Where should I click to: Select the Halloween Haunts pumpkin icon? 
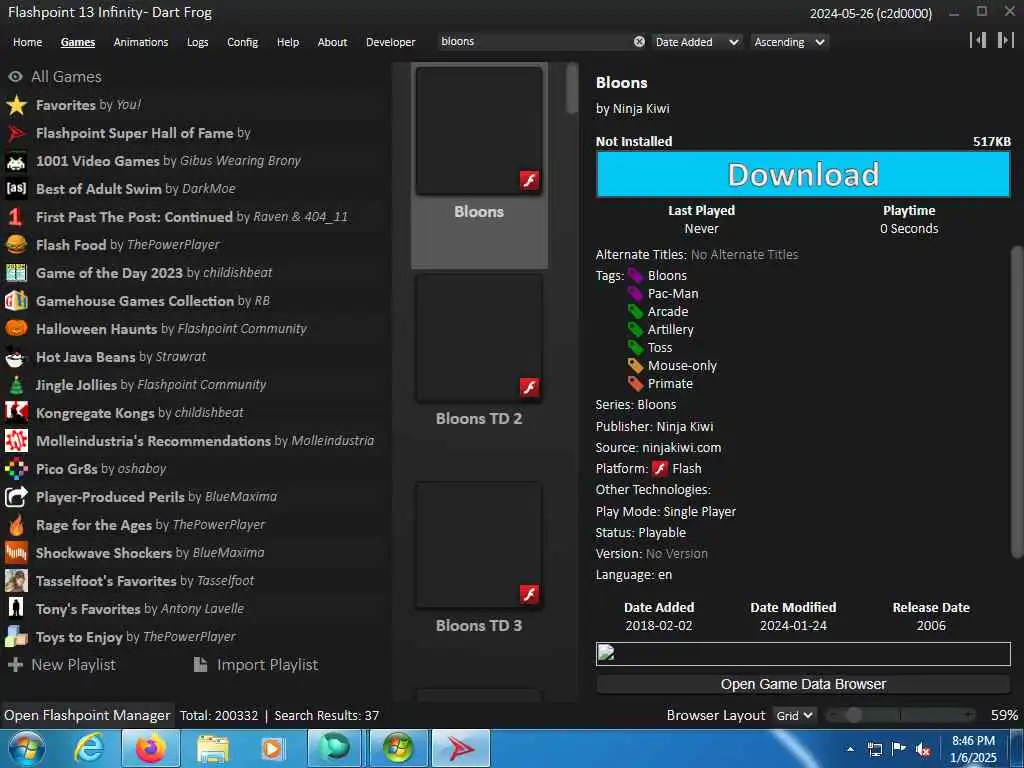16,329
